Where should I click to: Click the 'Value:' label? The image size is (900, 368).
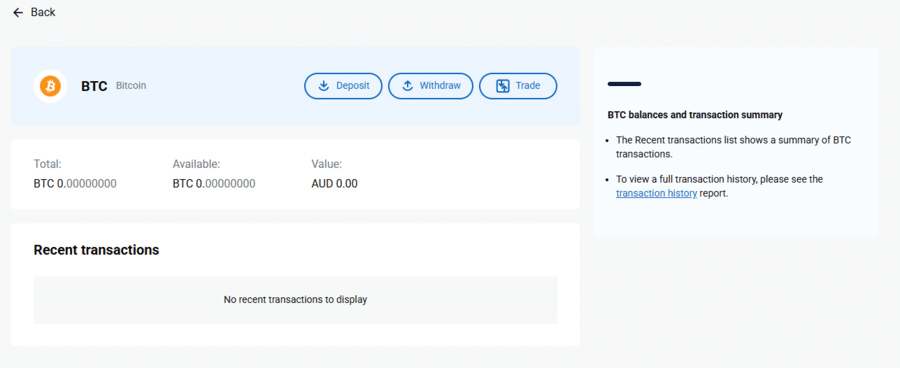(x=327, y=164)
